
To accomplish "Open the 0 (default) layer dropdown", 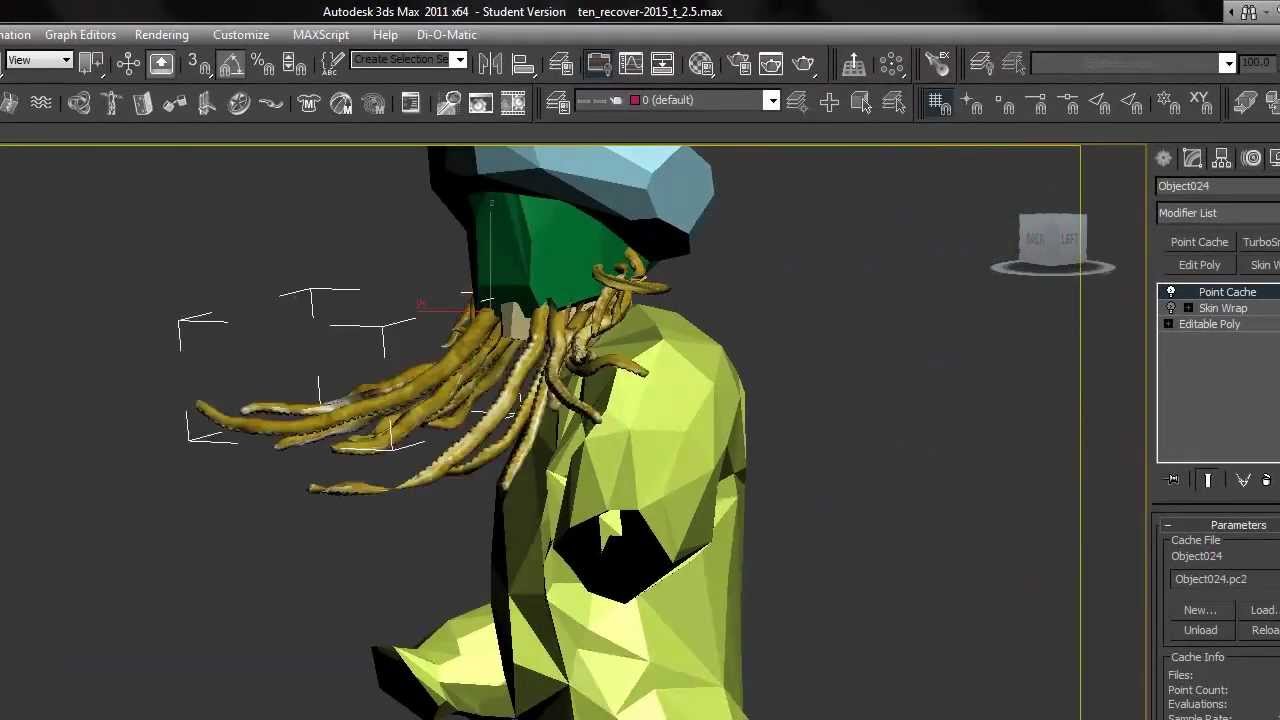I will (771, 100).
